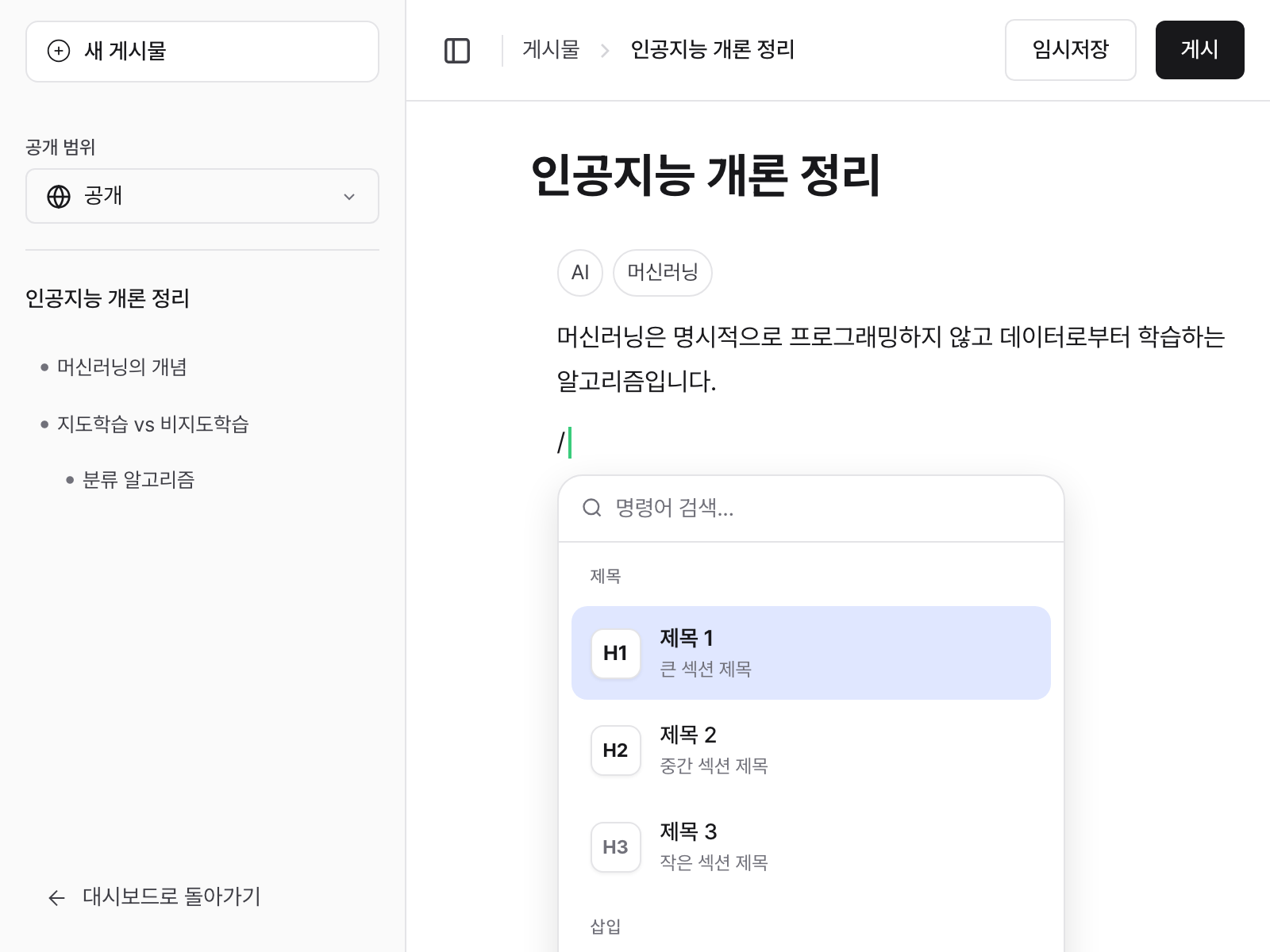The width and height of the screenshot is (1270, 952).
Task: Click the globe icon in visibility selector
Action: [59, 196]
